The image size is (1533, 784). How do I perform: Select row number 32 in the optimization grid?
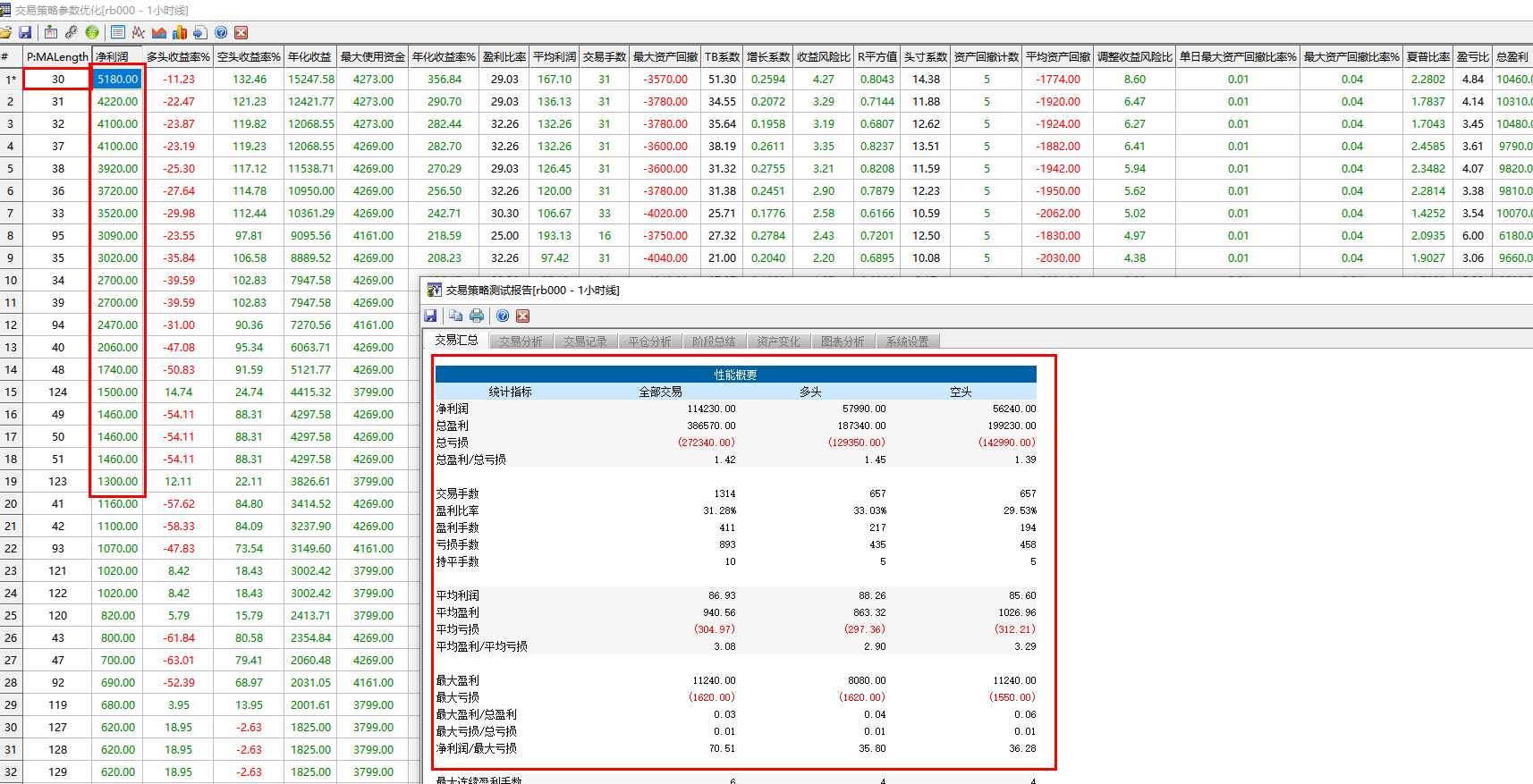coord(11,771)
